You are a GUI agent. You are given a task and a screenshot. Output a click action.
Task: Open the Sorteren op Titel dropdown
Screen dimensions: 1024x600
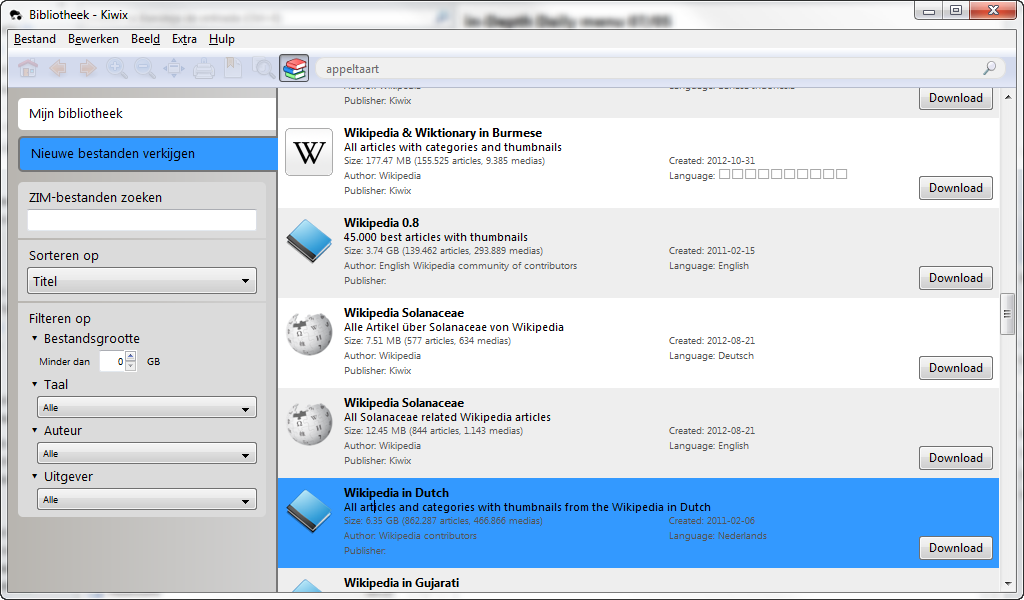click(x=142, y=281)
